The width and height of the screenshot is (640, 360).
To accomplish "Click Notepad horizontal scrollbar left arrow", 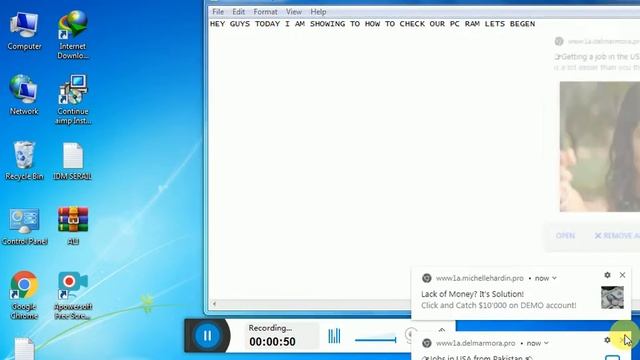I will [x=214, y=304].
